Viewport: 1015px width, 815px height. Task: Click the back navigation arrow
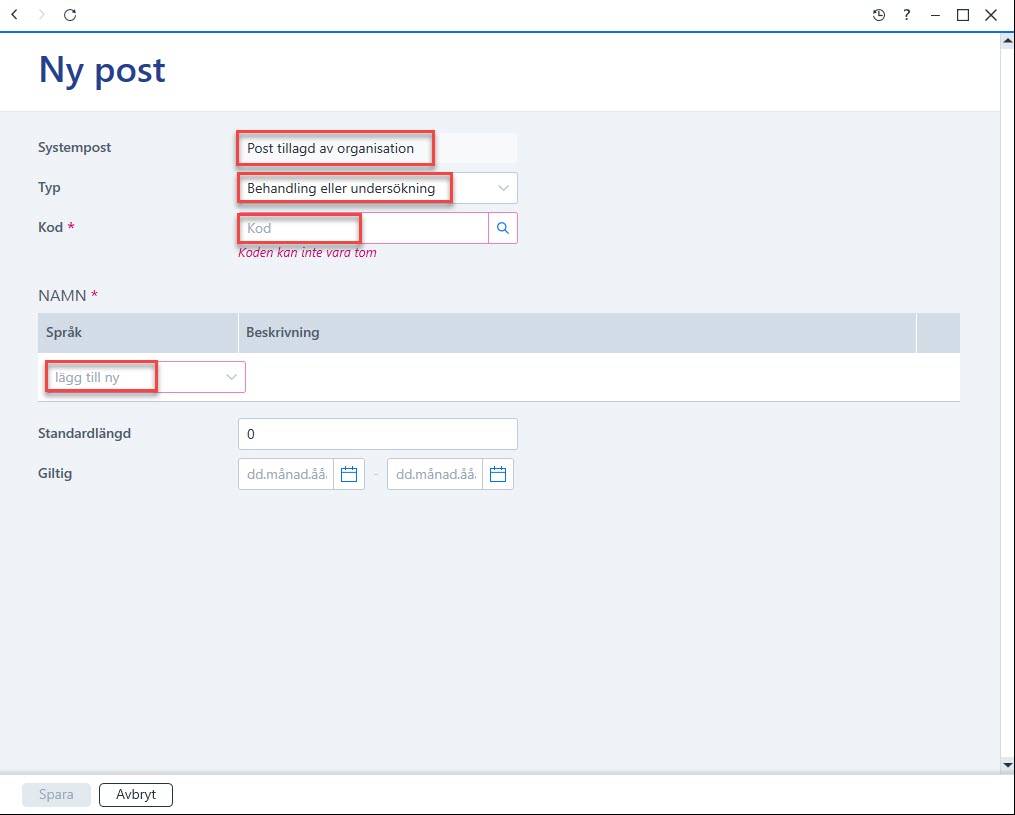(14, 14)
